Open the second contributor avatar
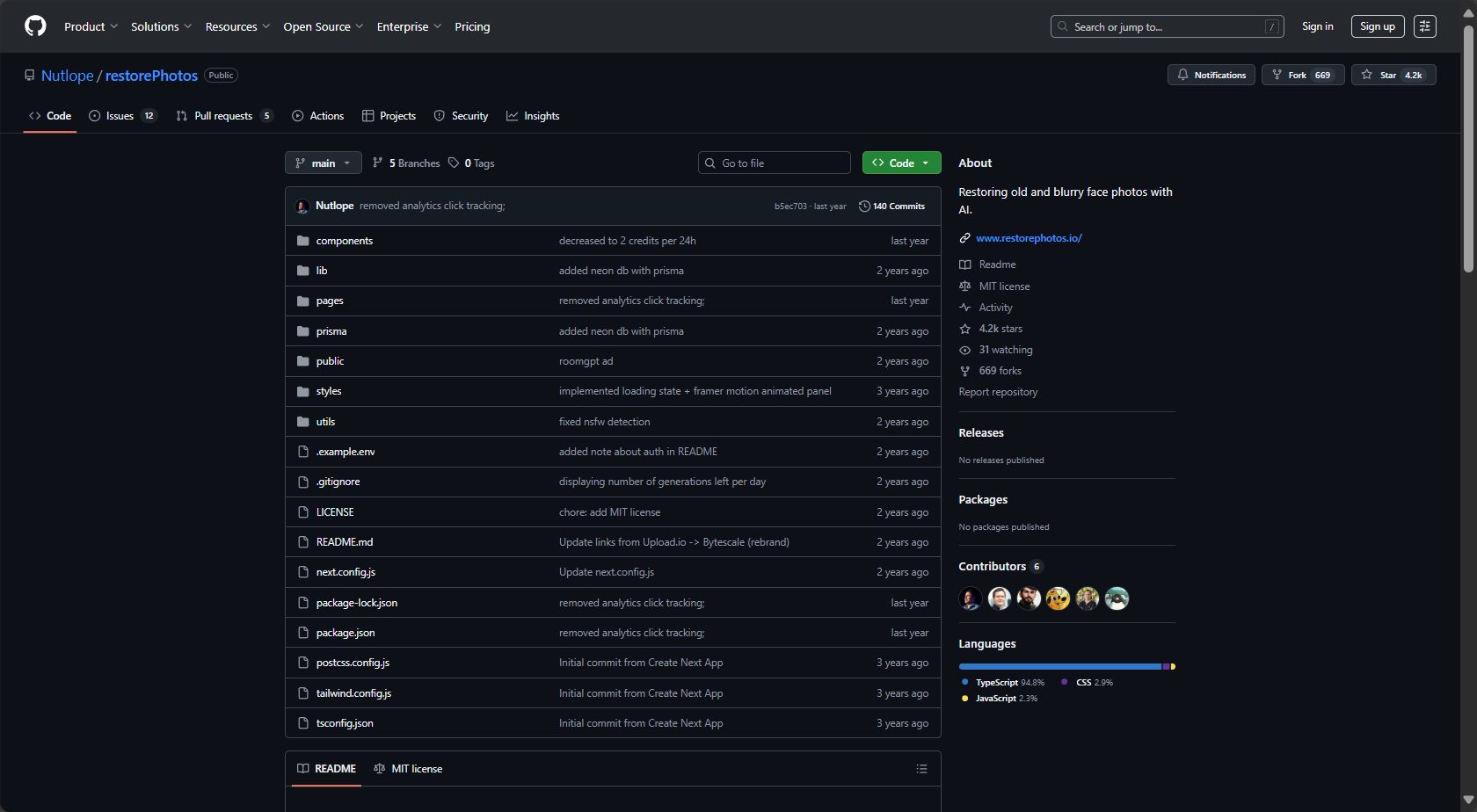Image resolution: width=1477 pixels, height=812 pixels. coord(1000,598)
